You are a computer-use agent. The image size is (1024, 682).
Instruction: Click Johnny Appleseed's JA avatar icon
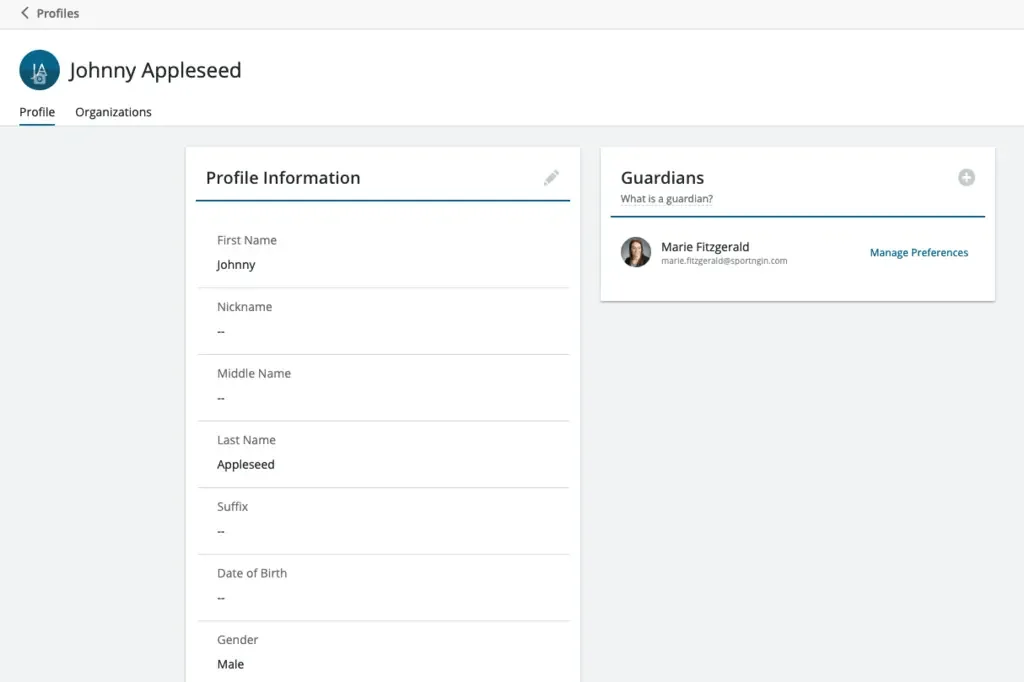click(40, 70)
